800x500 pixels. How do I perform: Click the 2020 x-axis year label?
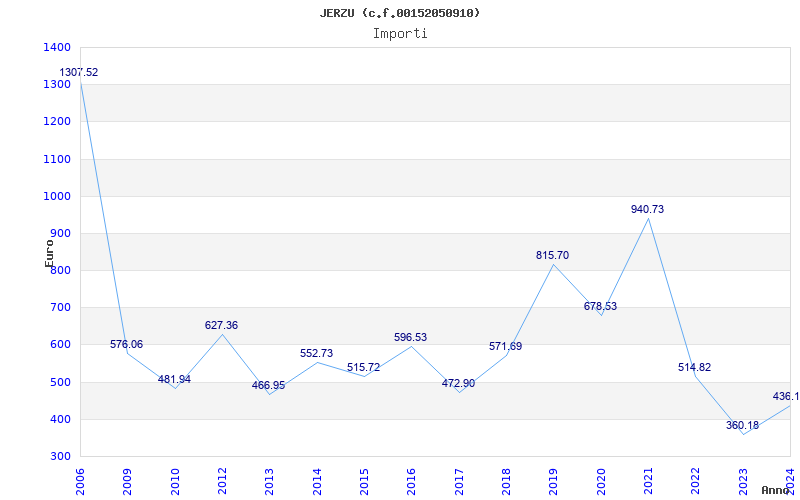[x=601, y=482]
